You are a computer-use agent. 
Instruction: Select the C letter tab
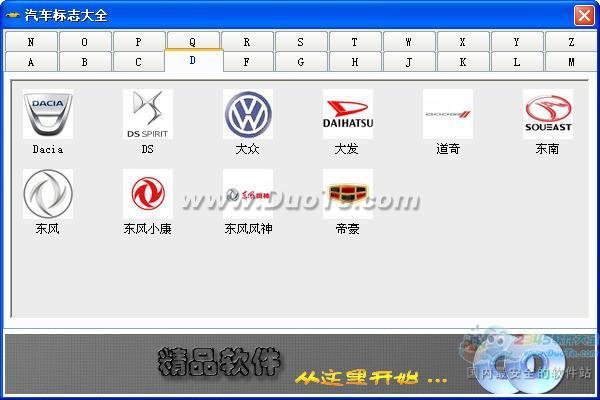139,62
